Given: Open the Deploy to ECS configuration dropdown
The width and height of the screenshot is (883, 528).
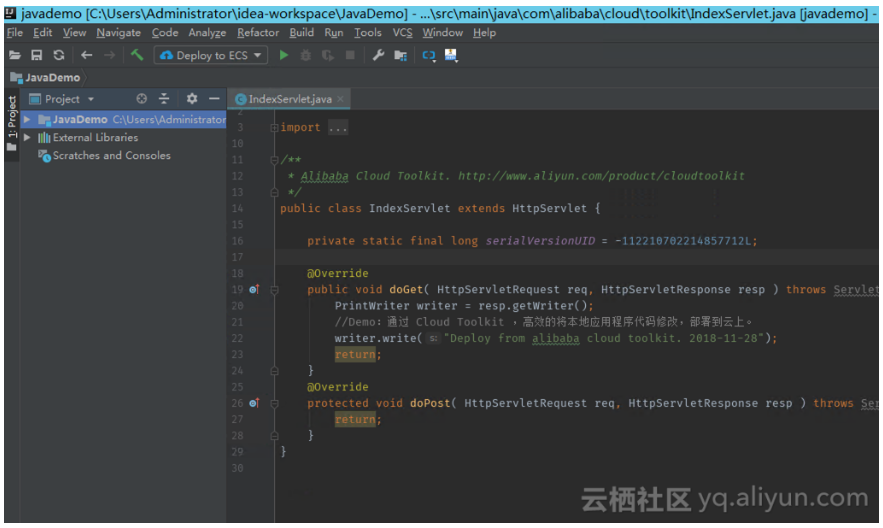Looking at the screenshot, I should tap(211, 55).
